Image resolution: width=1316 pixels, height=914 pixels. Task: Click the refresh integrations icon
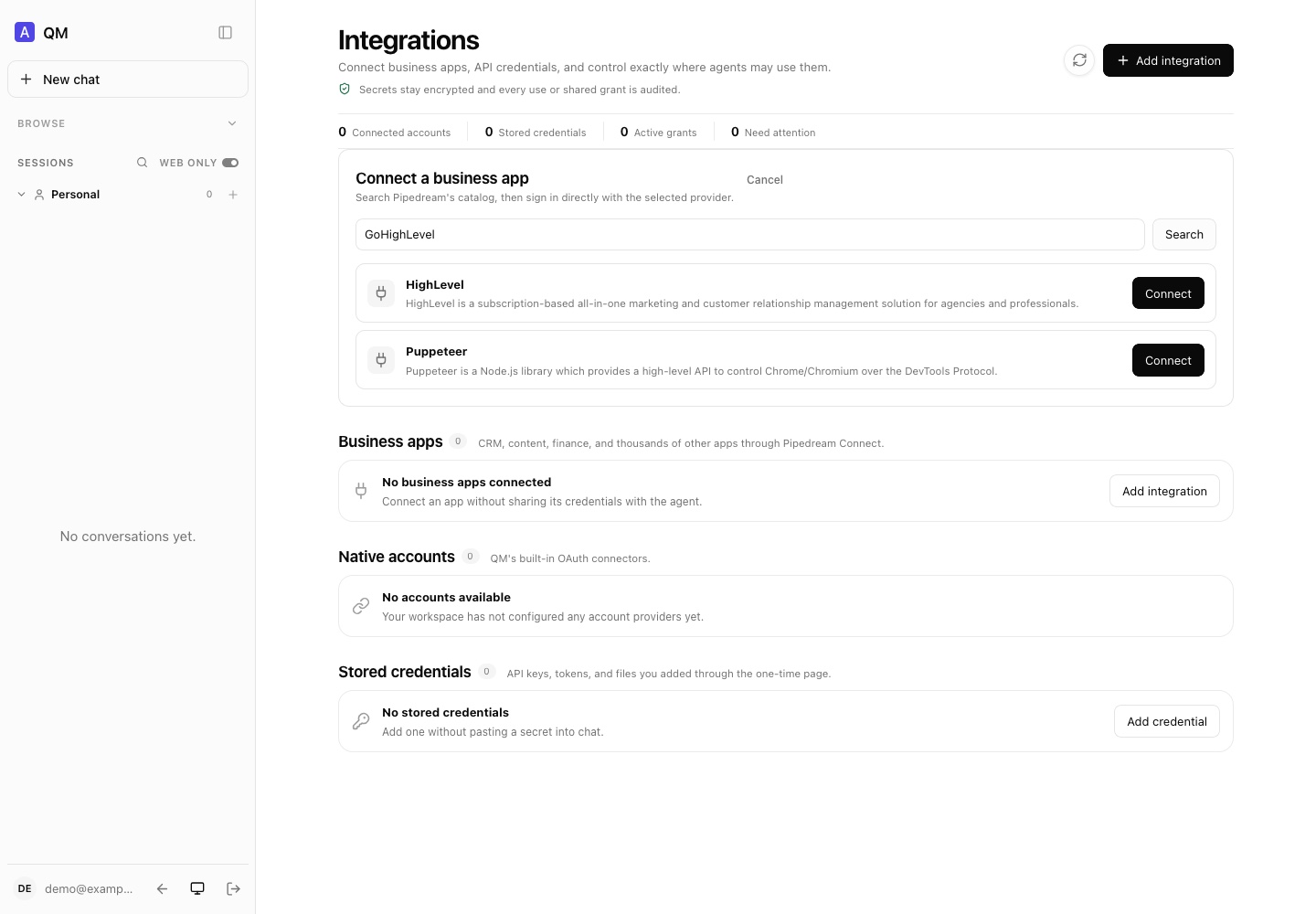1079,60
